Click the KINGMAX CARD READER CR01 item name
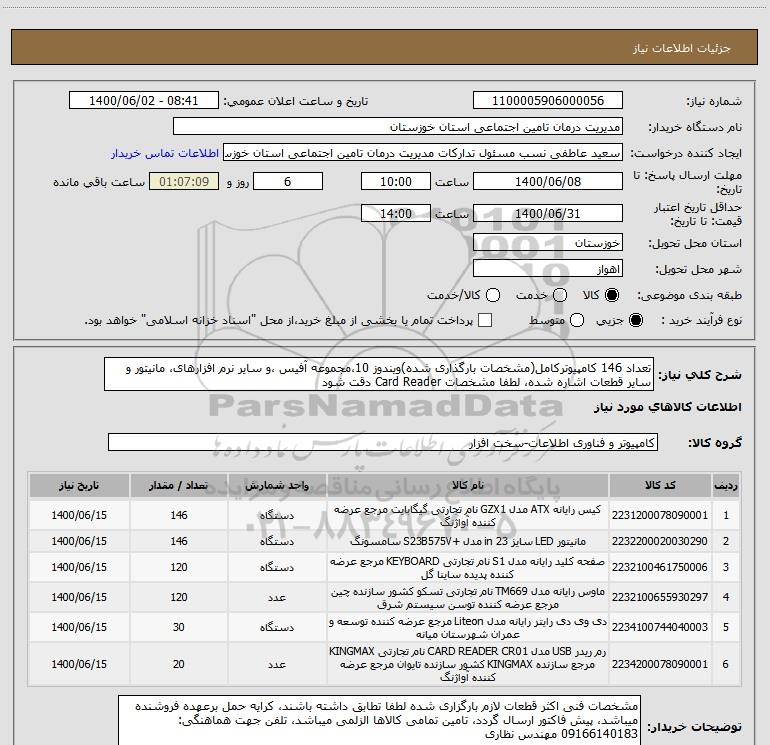Screen dimensions: 770x745 (468, 664)
